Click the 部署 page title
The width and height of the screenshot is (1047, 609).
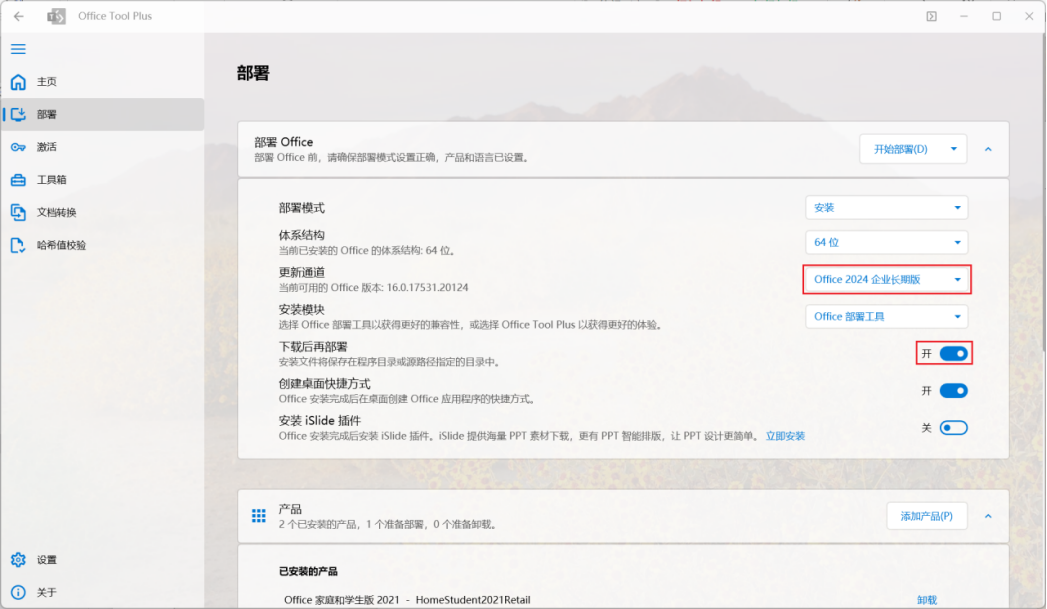point(253,73)
